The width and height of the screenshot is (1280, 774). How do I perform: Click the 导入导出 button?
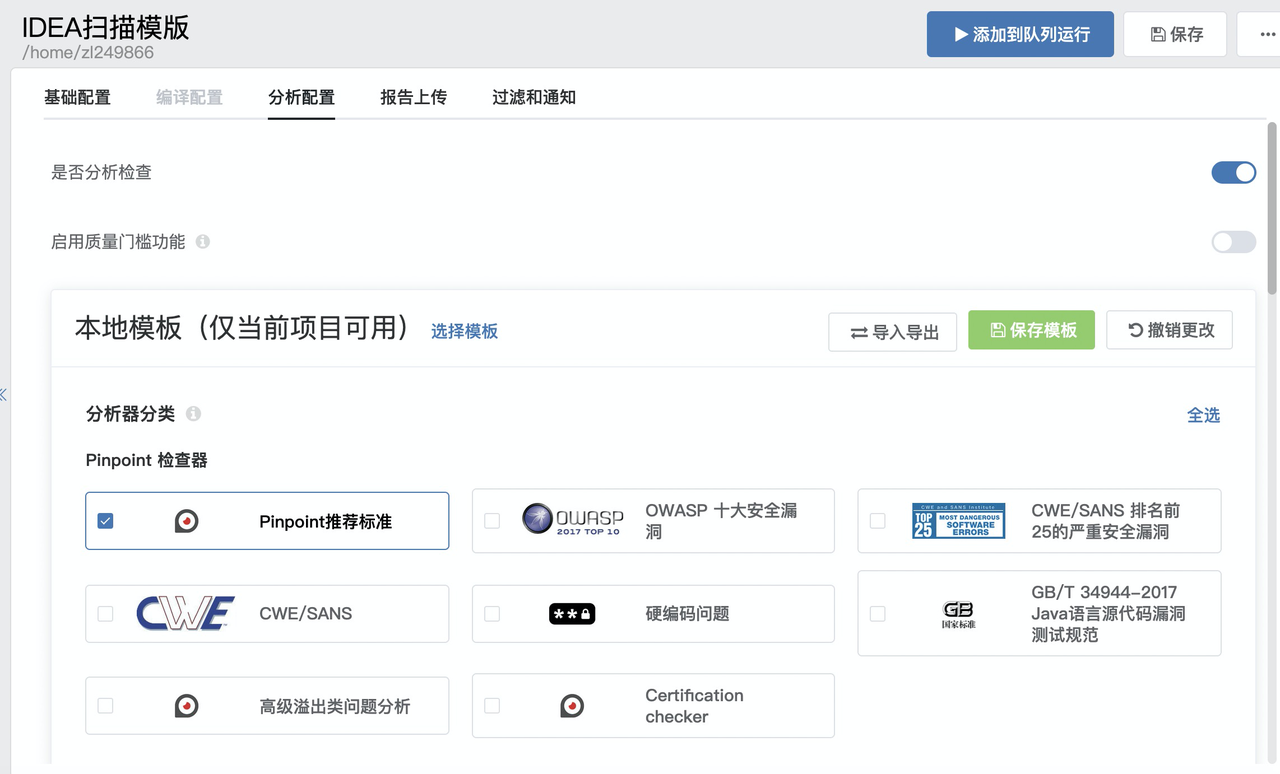tap(892, 332)
